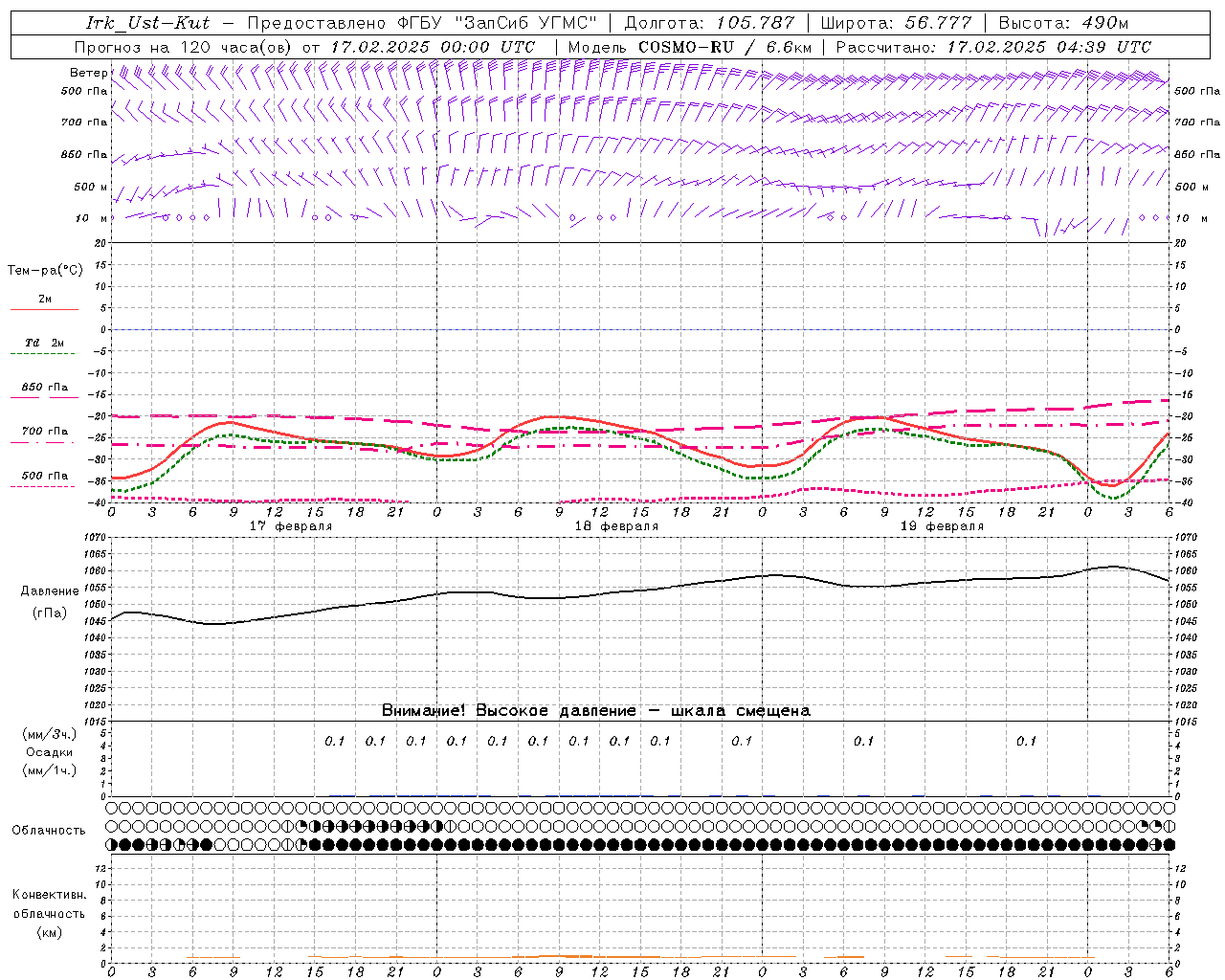Image resolution: width=1225 pixels, height=980 pixels.
Task: Click the (км) unit under convective cloudiness
Action: tap(49, 932)
